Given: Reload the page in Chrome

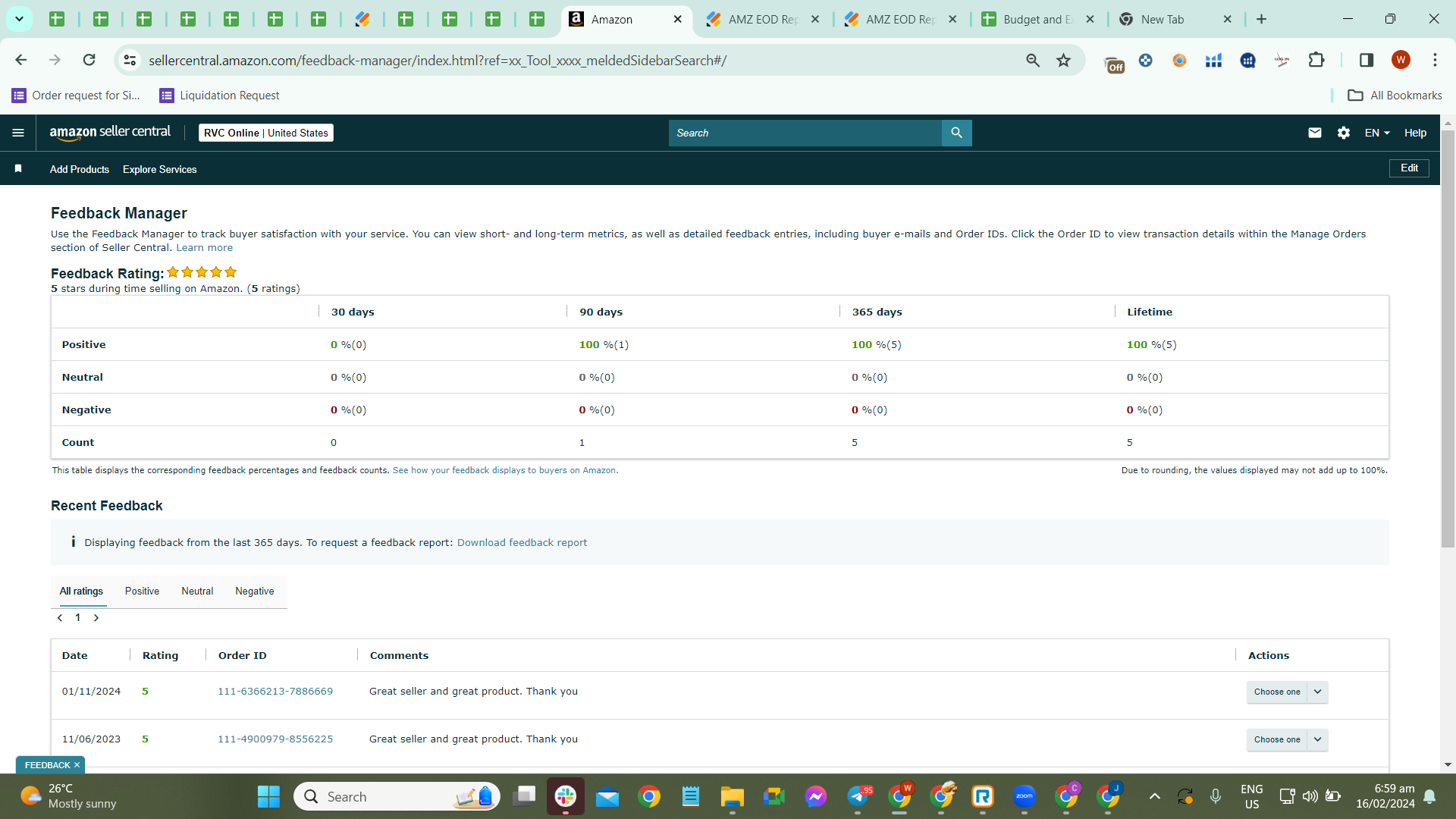Looking at the screenshot, I should pos(89,60).
